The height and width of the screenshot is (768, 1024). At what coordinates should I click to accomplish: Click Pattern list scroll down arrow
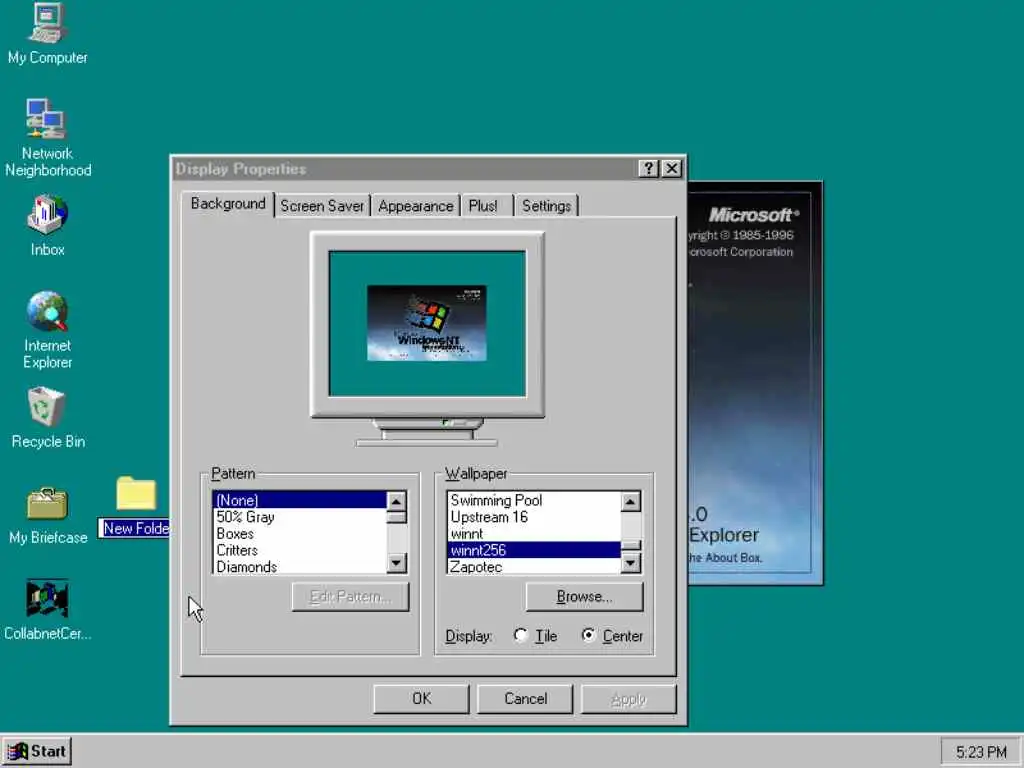(396, 563)
